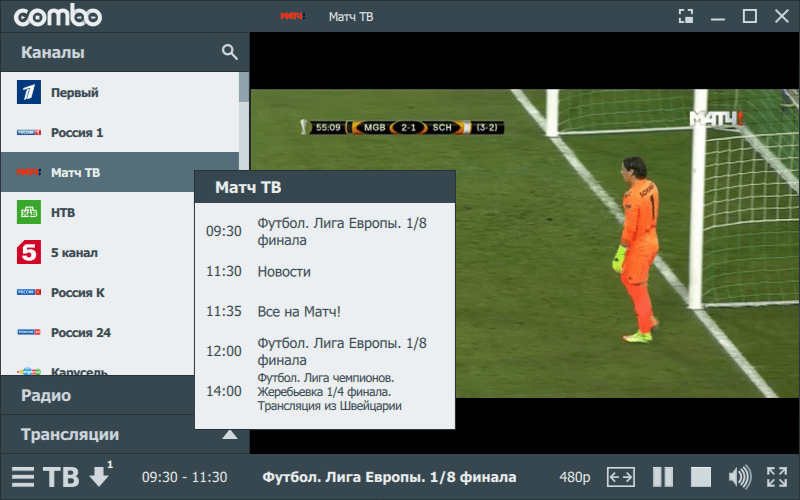The width and height of the screenshot is (800, 500).
Task: Expand the Трансляции section arrow
Action: click(230, 435)
